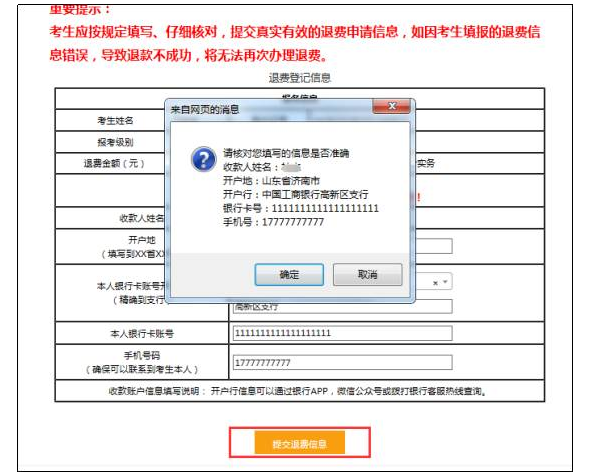This screenshot has height=472, width=604.
Task: Click the 本人银行卡账号 number input
Action: point(341,333)
